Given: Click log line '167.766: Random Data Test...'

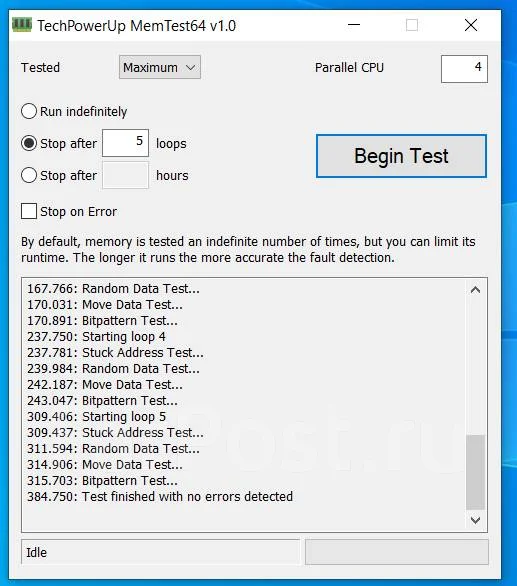Looking at the screenshot, I should 113,289.
